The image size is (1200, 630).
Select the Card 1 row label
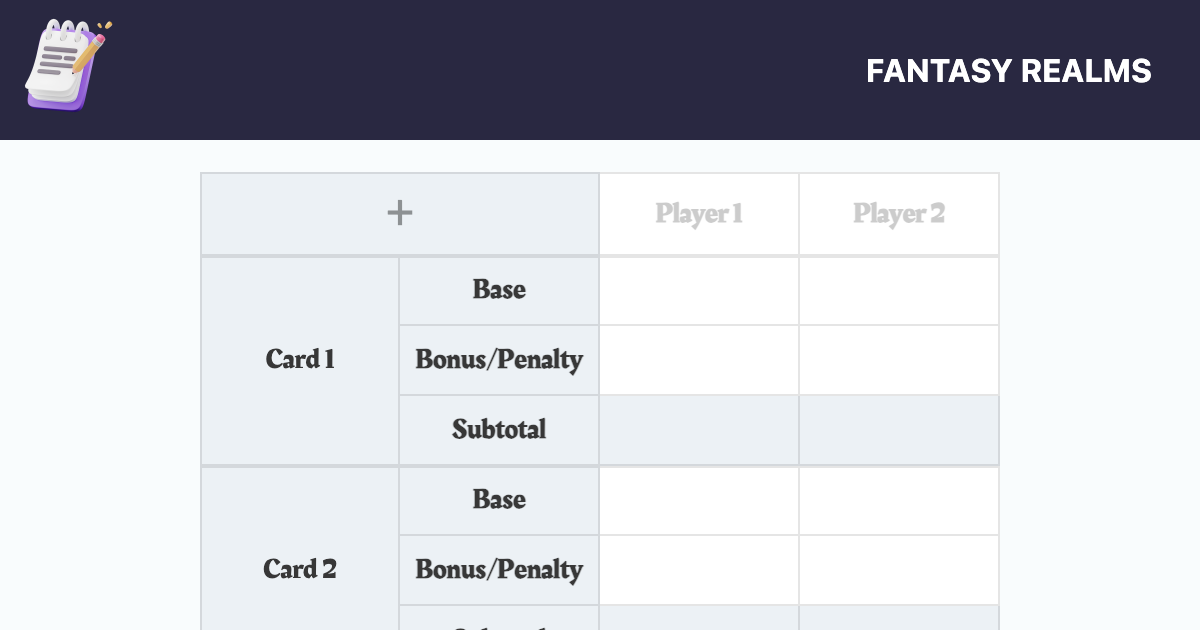[299, 360]
